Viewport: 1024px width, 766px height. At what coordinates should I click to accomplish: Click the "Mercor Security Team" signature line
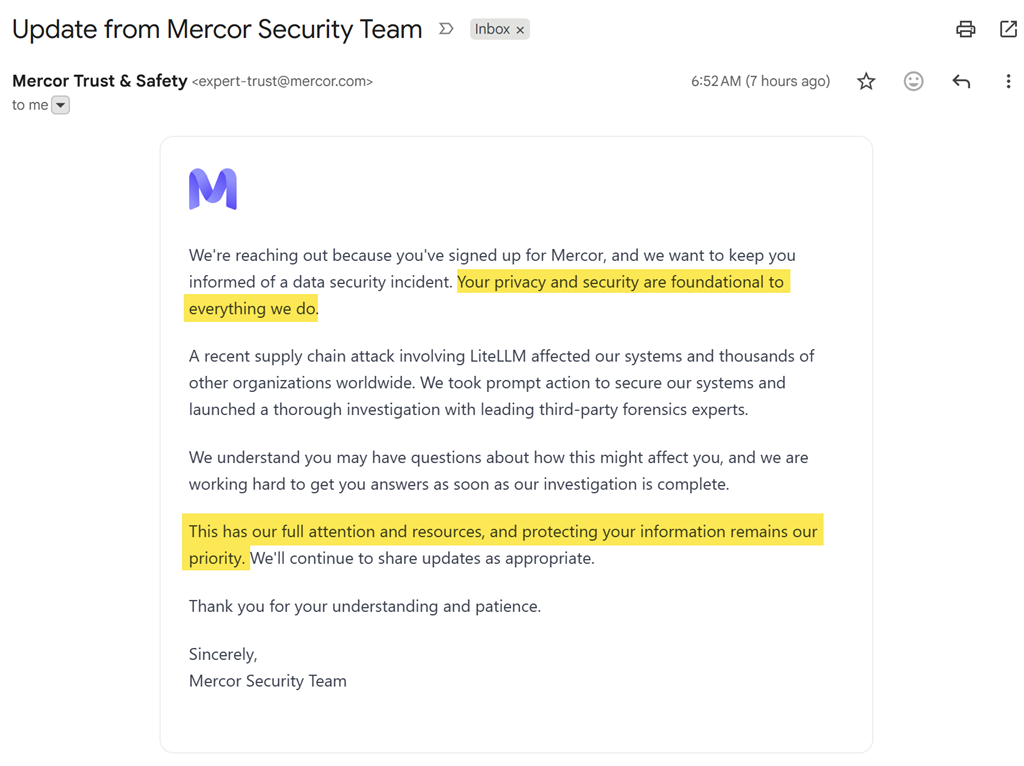(268, 681)
